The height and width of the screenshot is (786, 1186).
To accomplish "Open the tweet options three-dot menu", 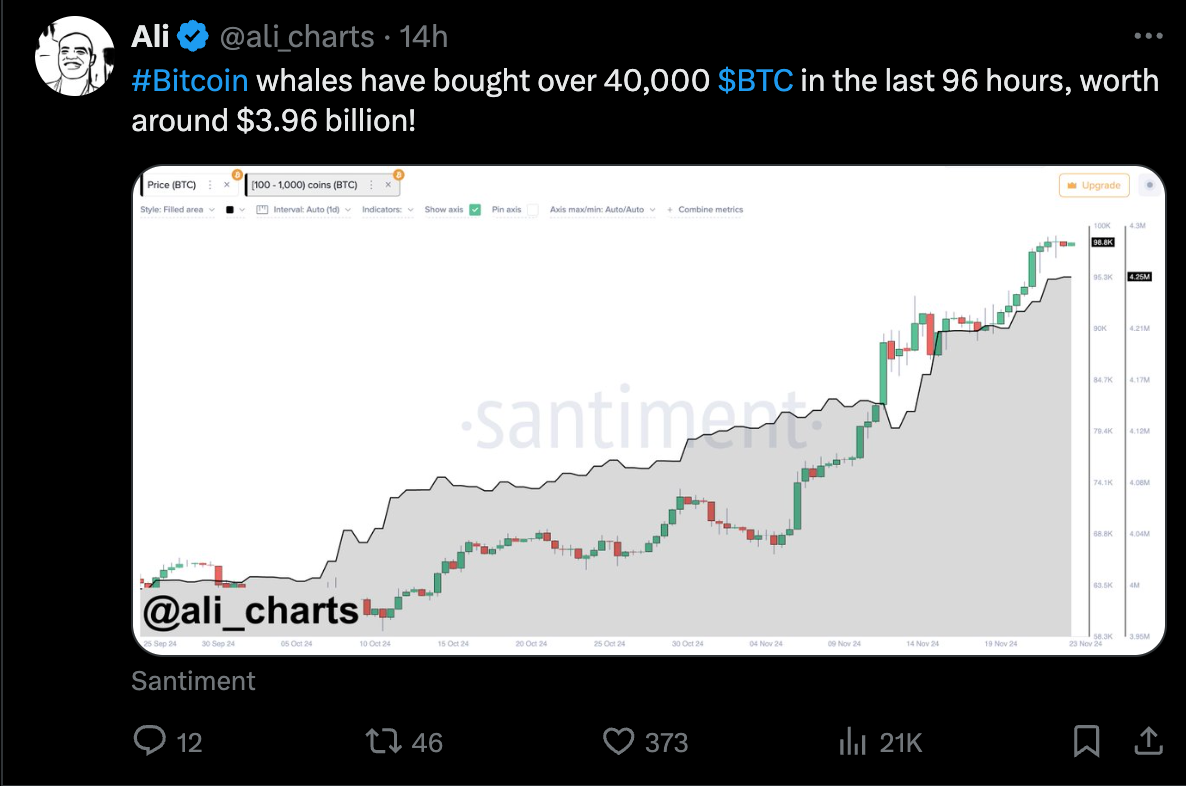I will (1148, 36).
